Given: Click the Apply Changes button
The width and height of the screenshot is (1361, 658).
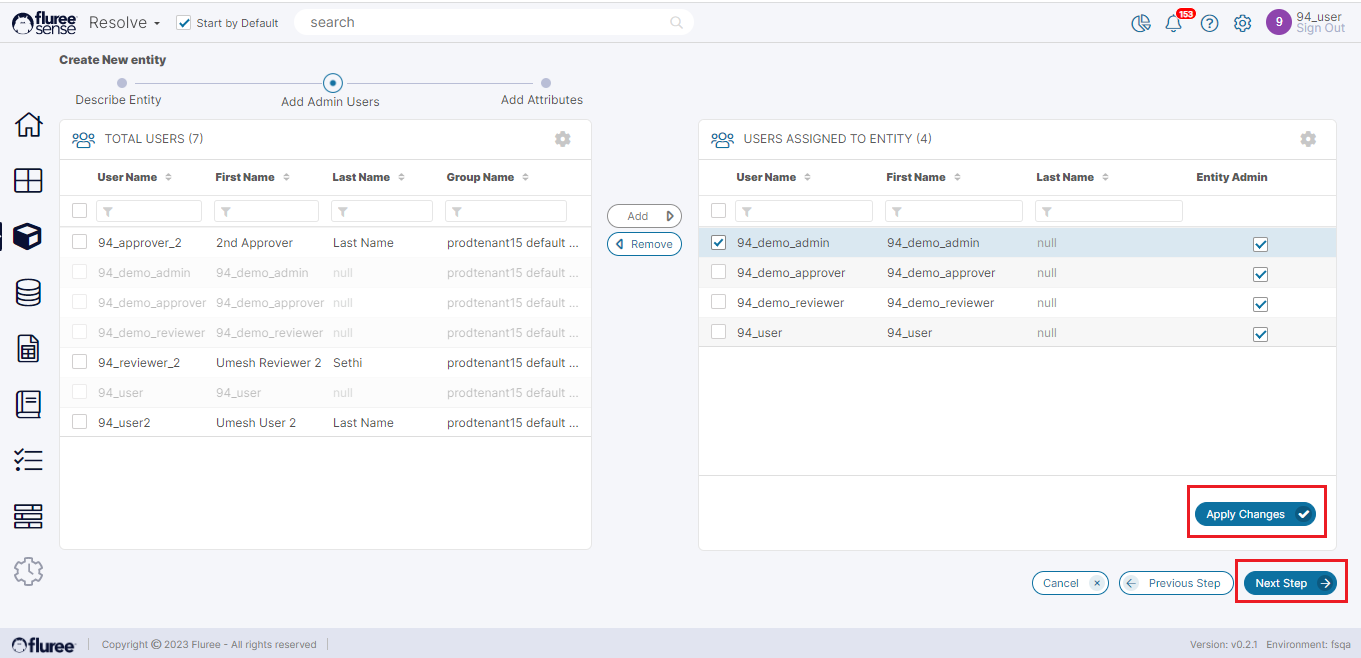Looking at the screenshot, I should (x=1255, y=514).
